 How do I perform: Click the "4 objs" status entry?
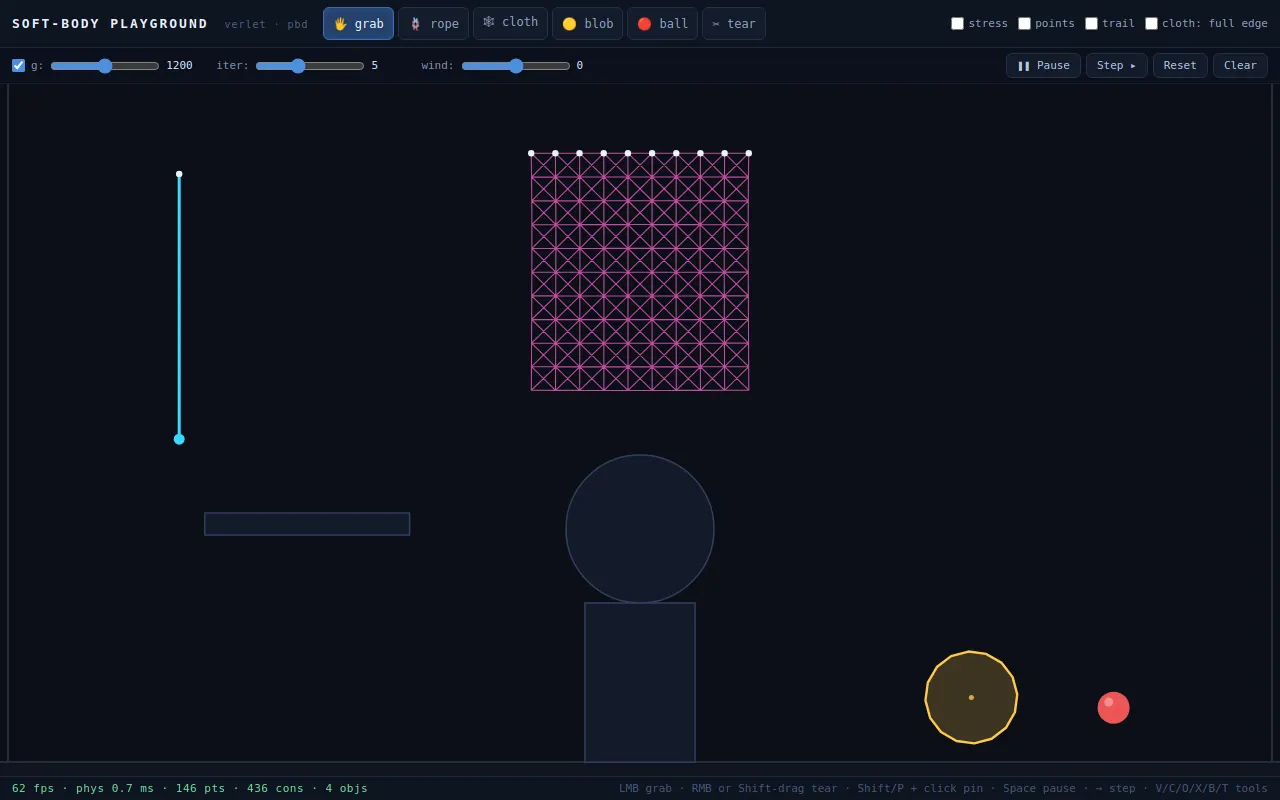coord(346,788)
